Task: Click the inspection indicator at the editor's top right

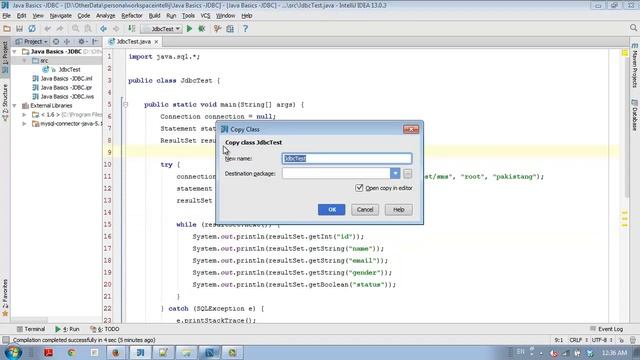Action: point(624,53)
